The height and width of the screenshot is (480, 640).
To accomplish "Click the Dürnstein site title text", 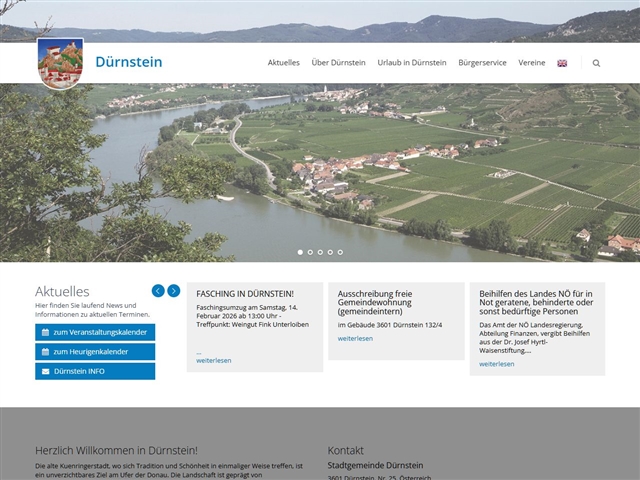I will tap(128, 62).
